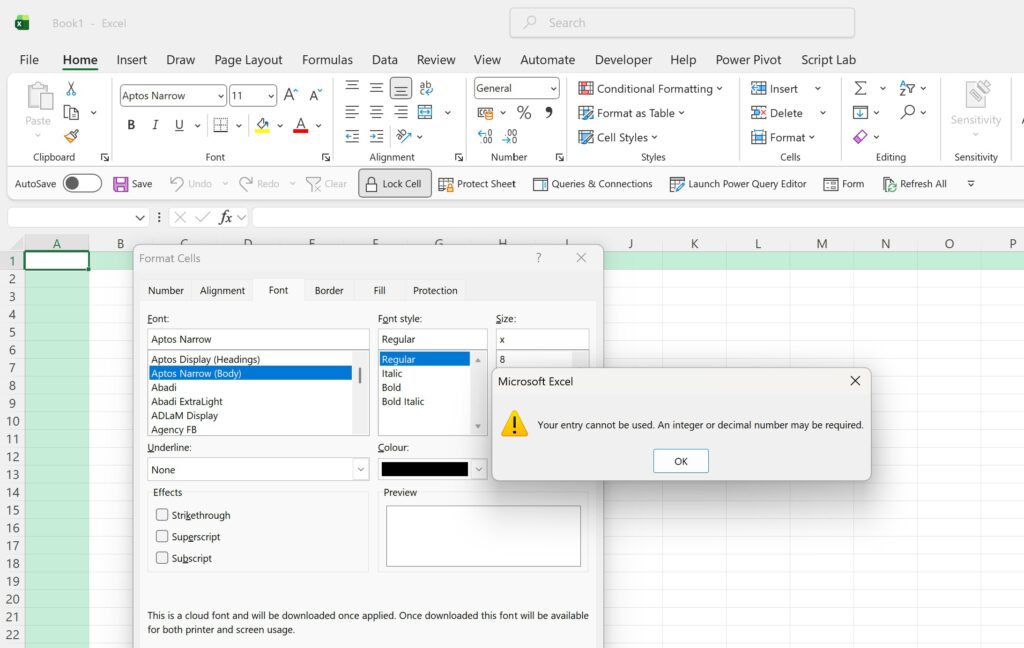Click the Protect Sheet button
Viewport: 1024px width, 648px height.
pyautogui.click(x=477, y=184)
